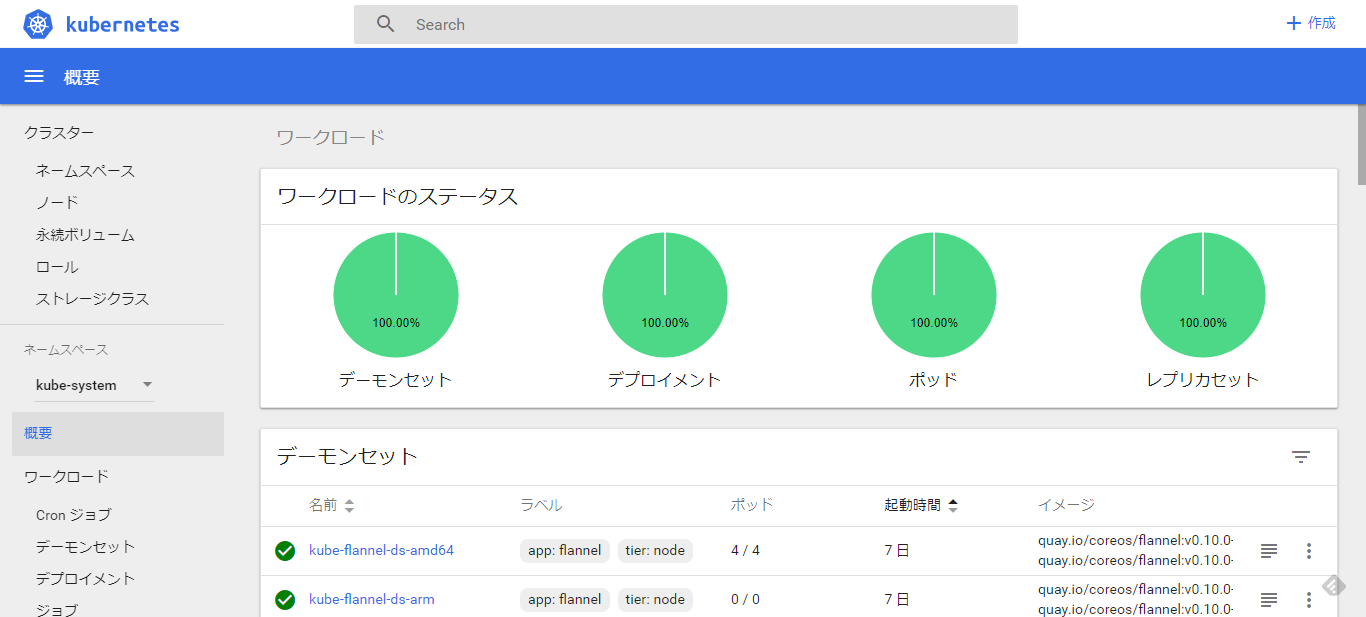Click the 作成 button in the top right
The width and height of the screenshot is (1366, 617).
click(x=1310, y=22)
